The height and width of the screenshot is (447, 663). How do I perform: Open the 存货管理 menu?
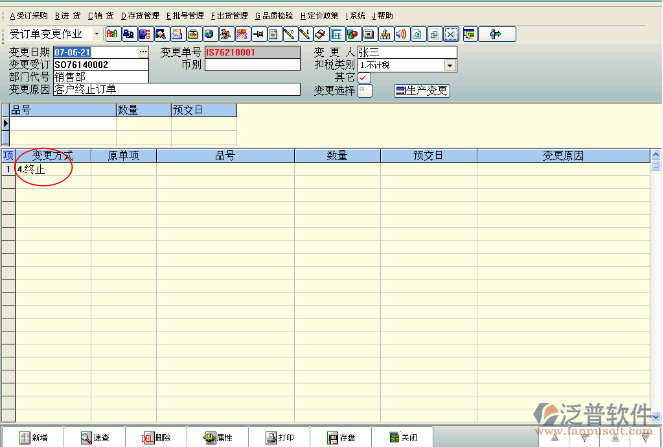[x=140, y=16]
